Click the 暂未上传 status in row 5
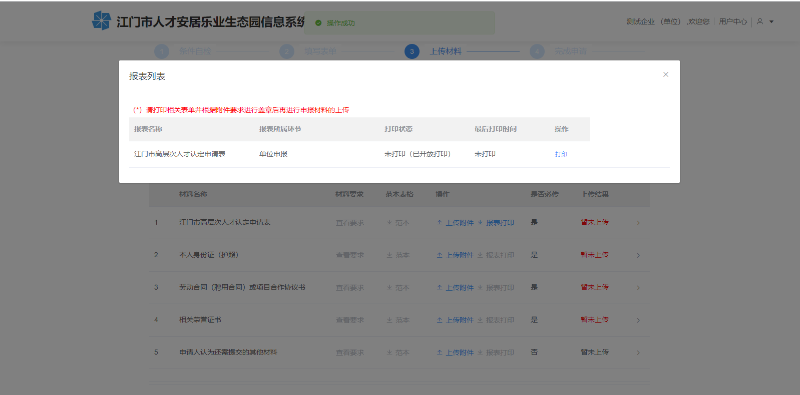 [x=595, y=352]
